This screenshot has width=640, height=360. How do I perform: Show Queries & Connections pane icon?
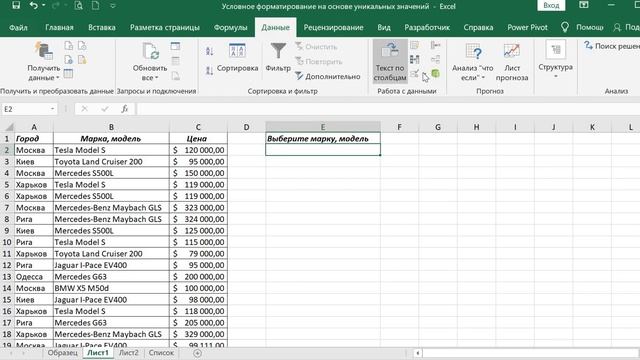[x=176, y=46]
